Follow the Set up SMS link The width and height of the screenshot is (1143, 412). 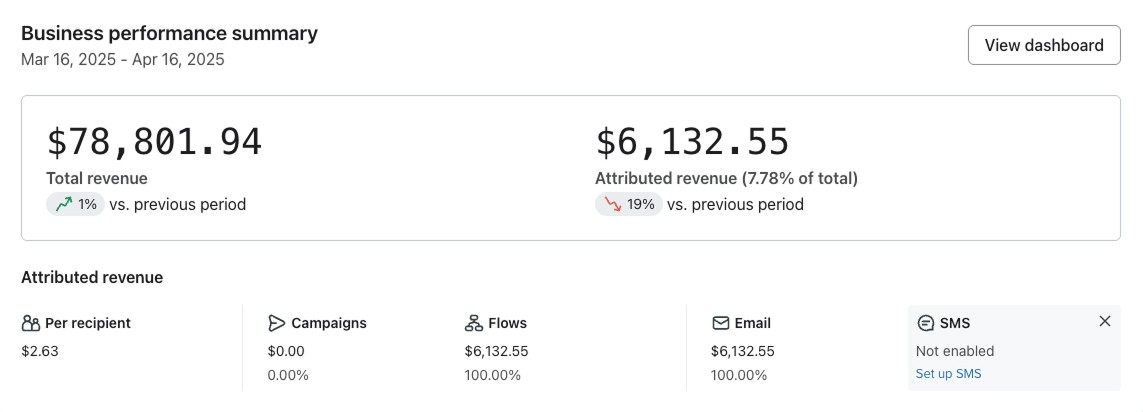pos(948,374)
